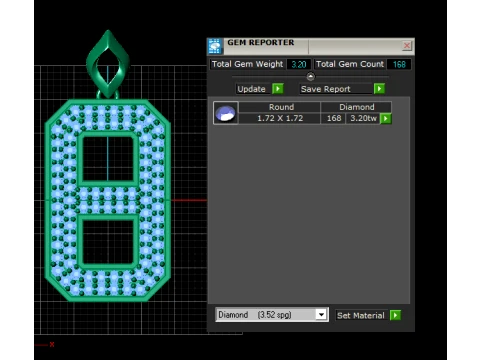Viewport: 480px width, 360px height.
Task: Click the GEM REPORTER title bar text
Action: (x=261, y=42)
